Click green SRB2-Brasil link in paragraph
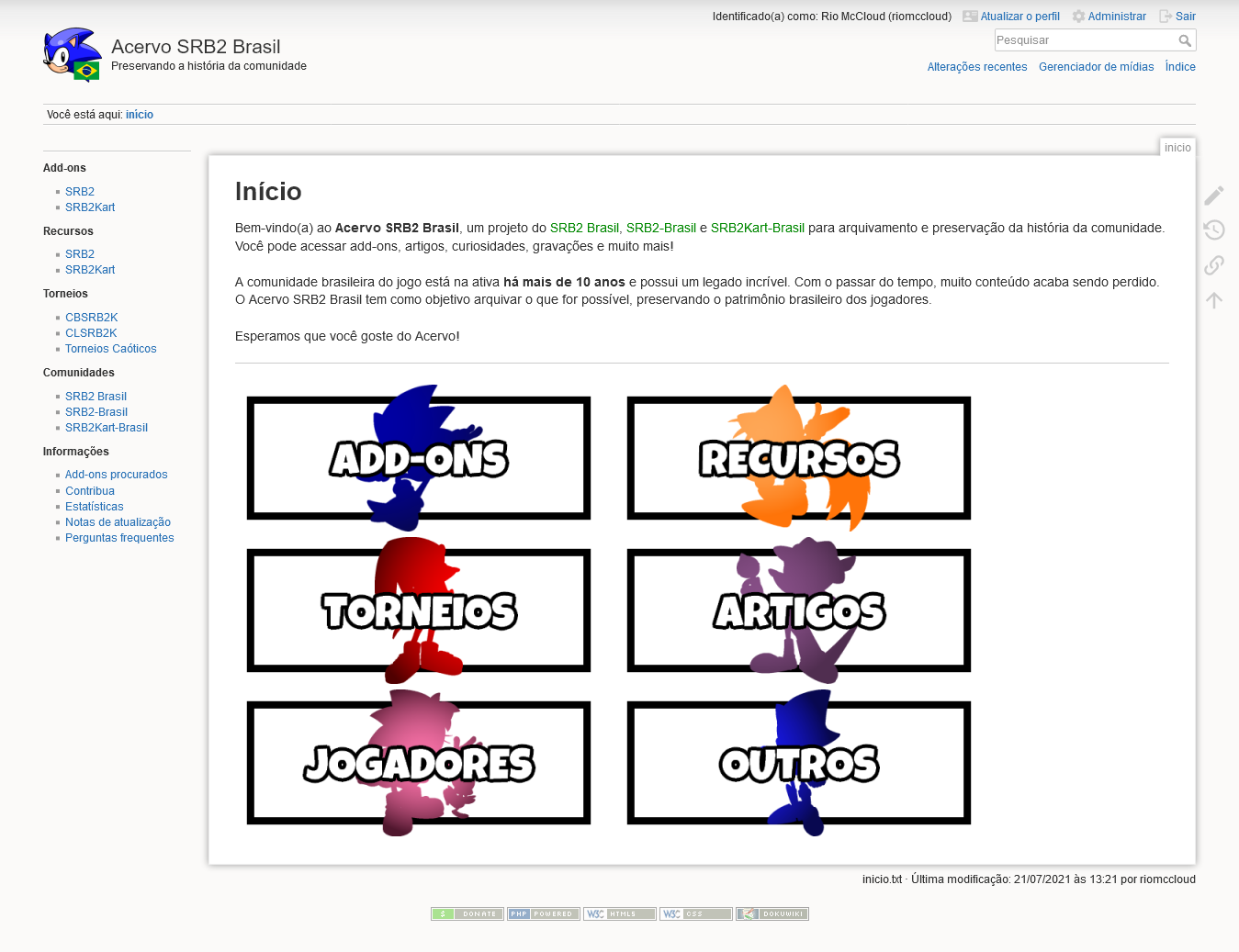 (661, 228)
